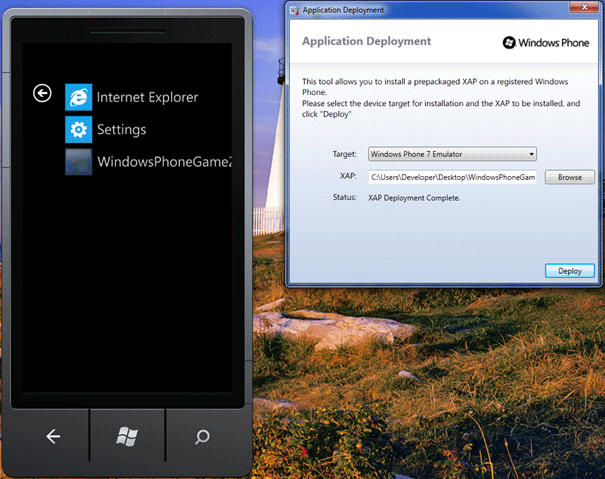The width and height of the screenshot is (605, 479).
Task: Open the Target device dropdown
Action: coord(452,154)
